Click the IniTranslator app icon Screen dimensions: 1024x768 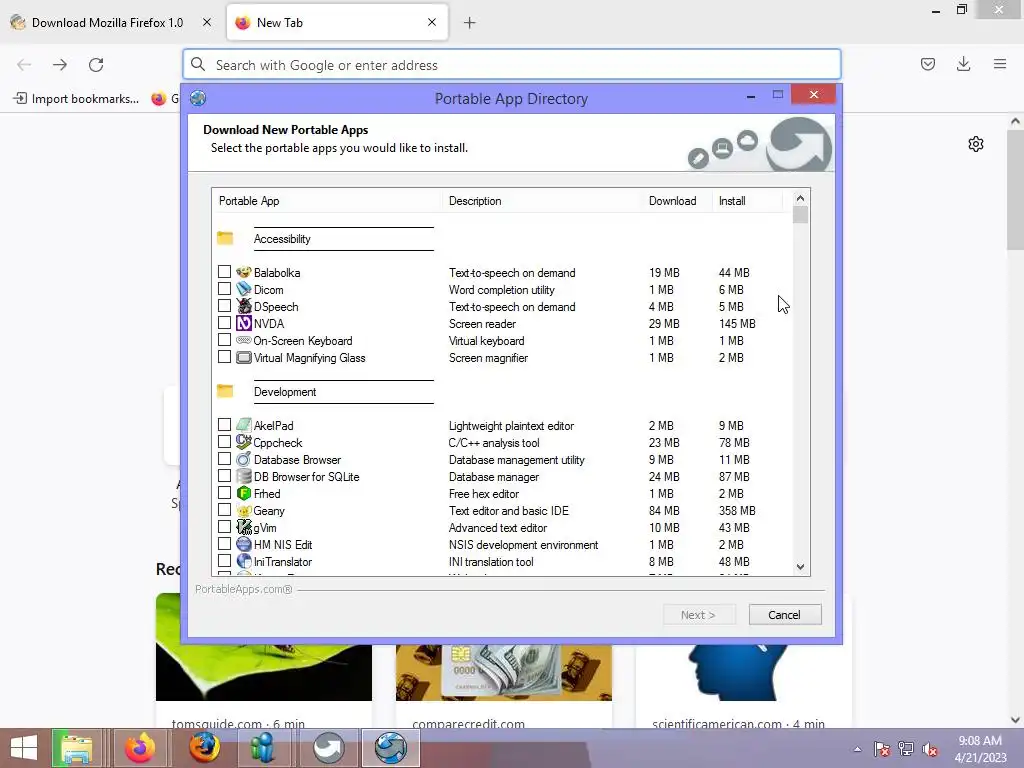[244, 561]
